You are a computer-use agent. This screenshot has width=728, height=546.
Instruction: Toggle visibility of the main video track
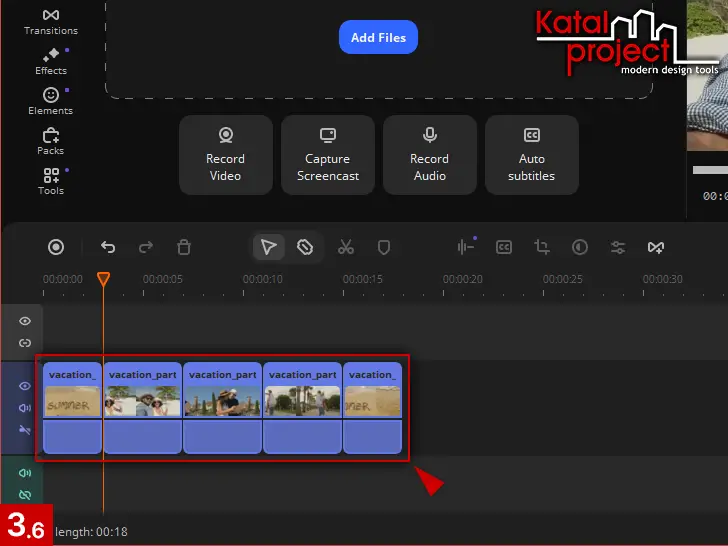pos(25,385)
